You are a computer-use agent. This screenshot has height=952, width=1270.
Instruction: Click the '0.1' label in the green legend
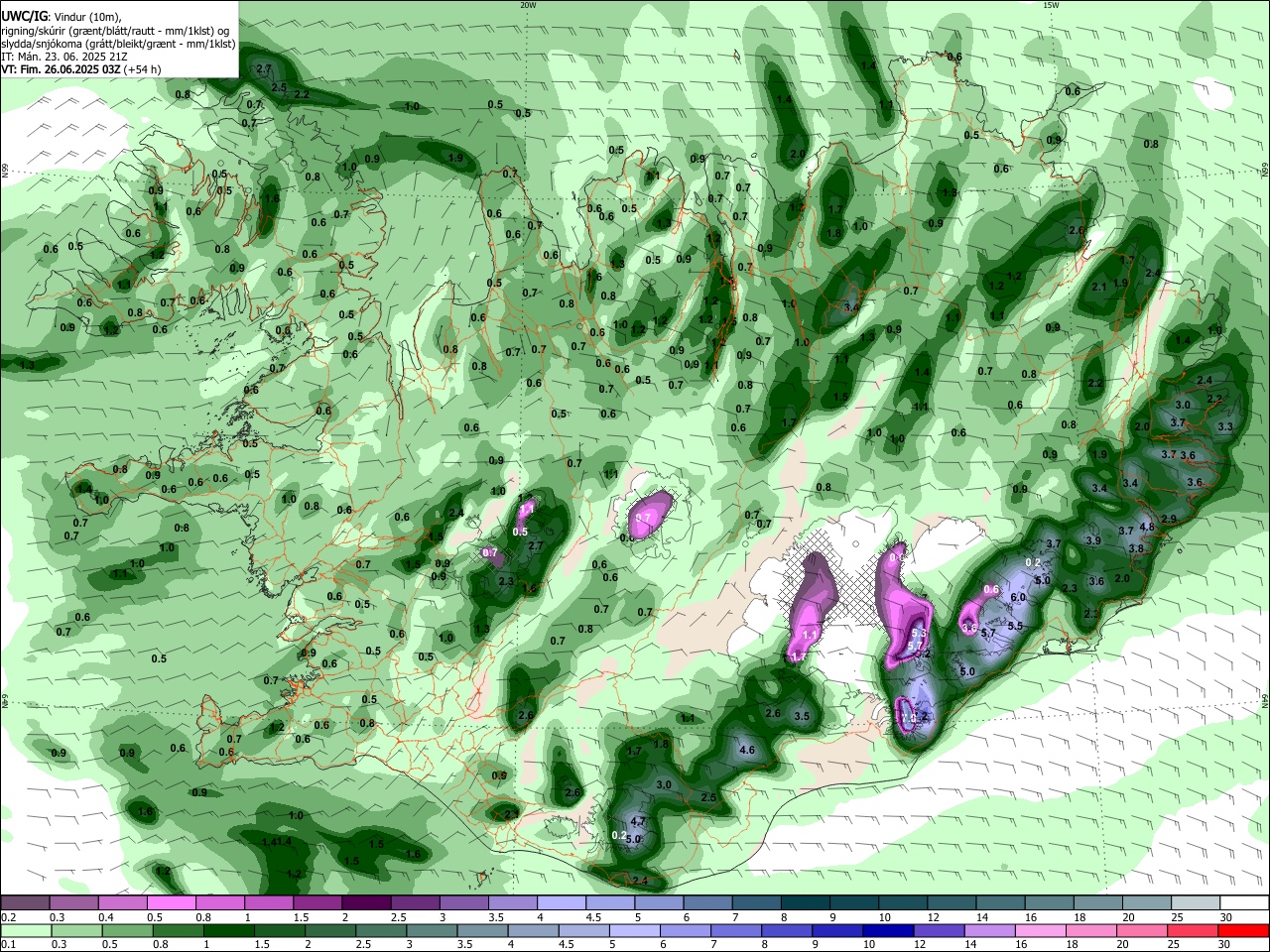click(7, 945)
